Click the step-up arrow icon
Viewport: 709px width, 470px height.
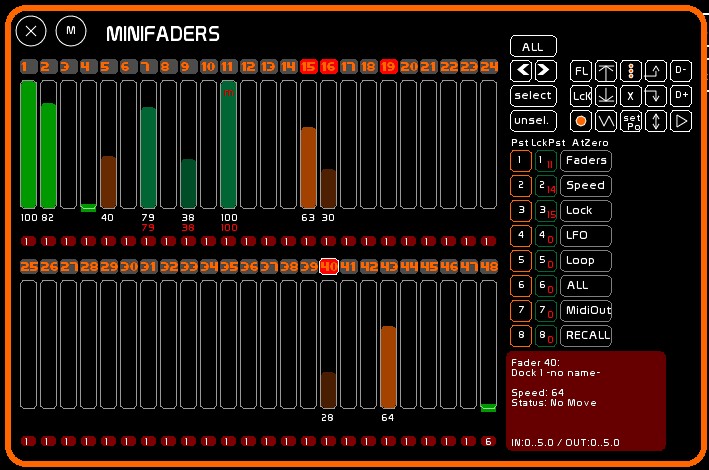coord(656,71)
